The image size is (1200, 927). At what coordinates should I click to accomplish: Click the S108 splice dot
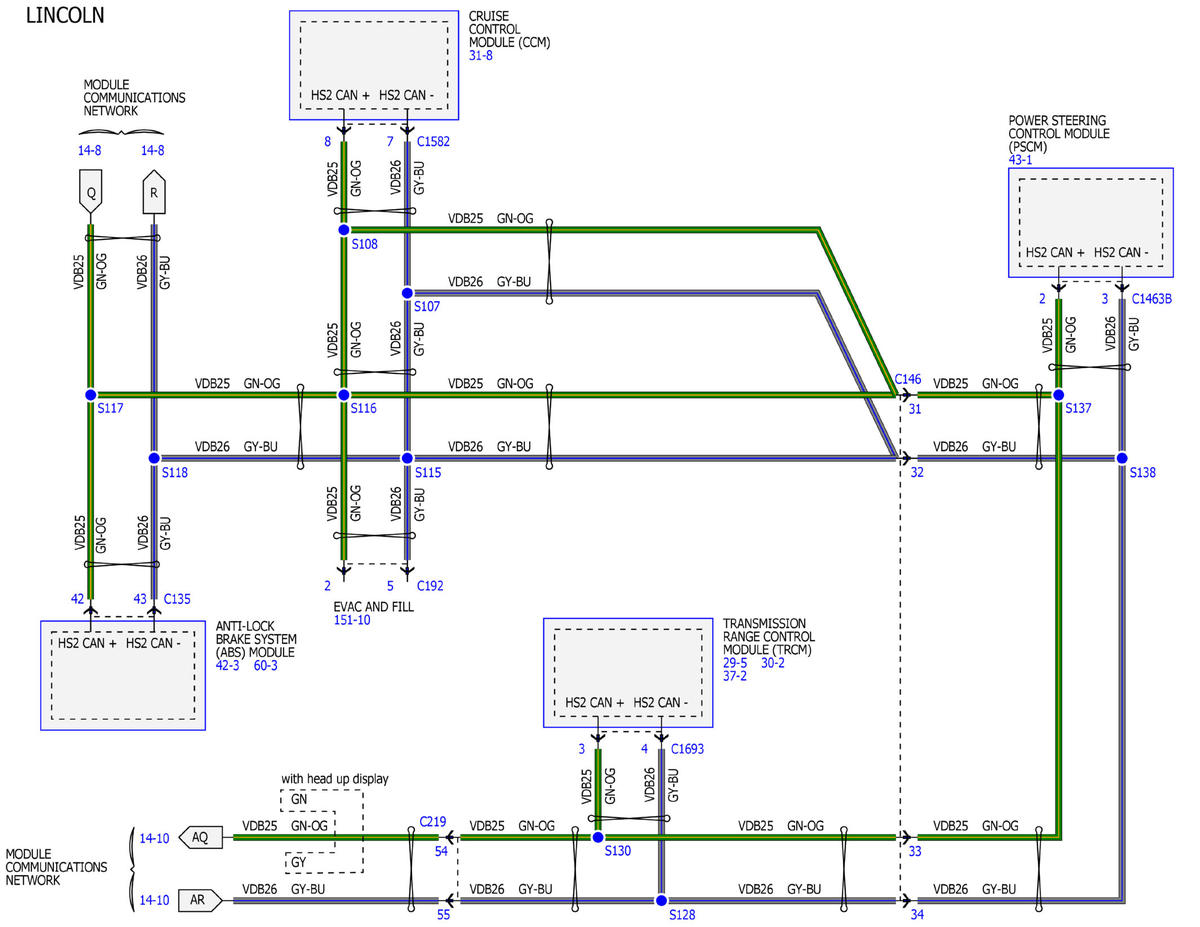click(343, 229)
